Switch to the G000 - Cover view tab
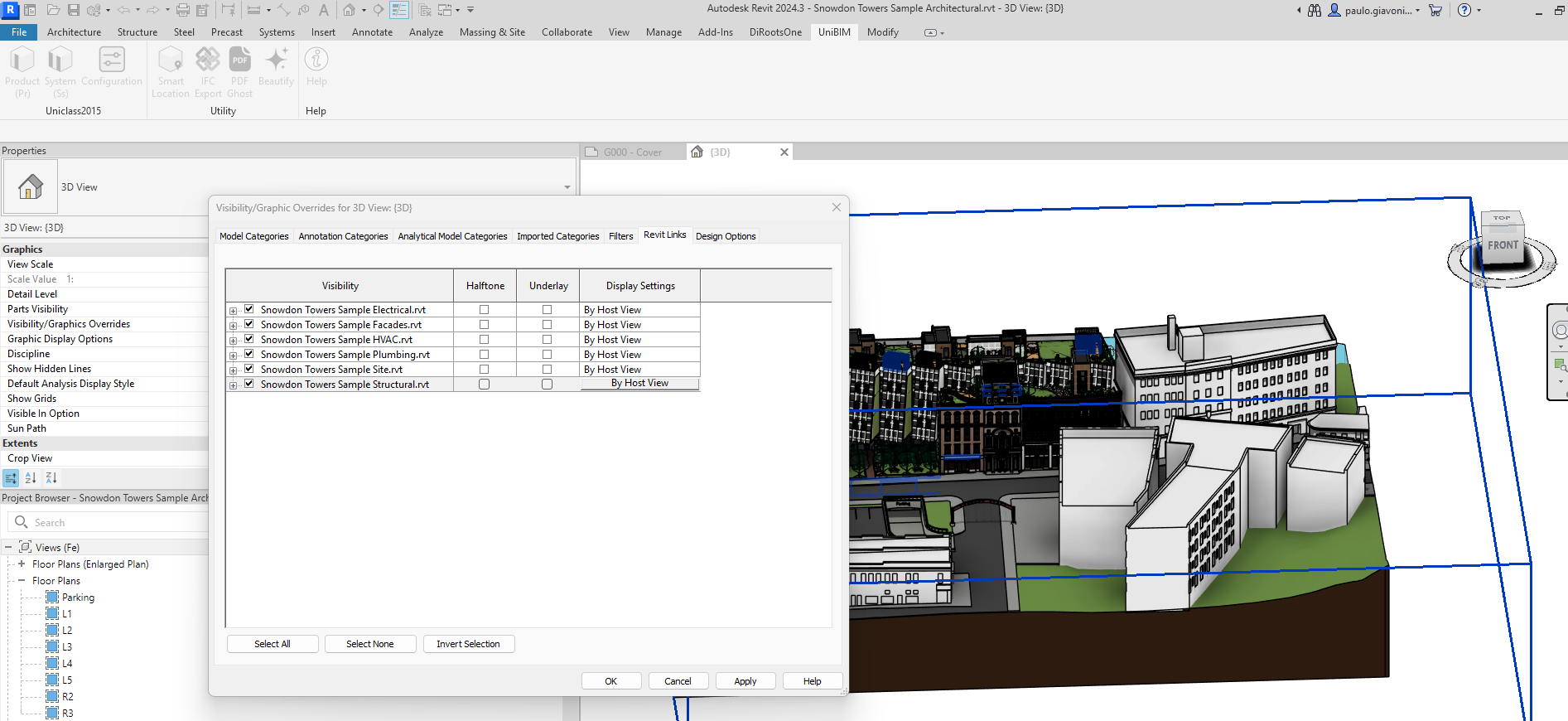Image resolution: width=1568 pixels, height=721 pixels. point(634,152)
